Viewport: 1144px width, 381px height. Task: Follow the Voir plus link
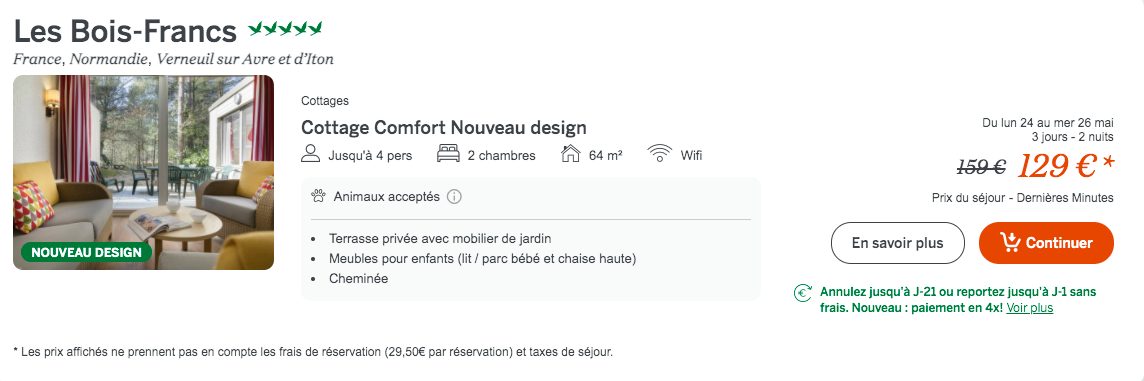(x=1029, y=308)
